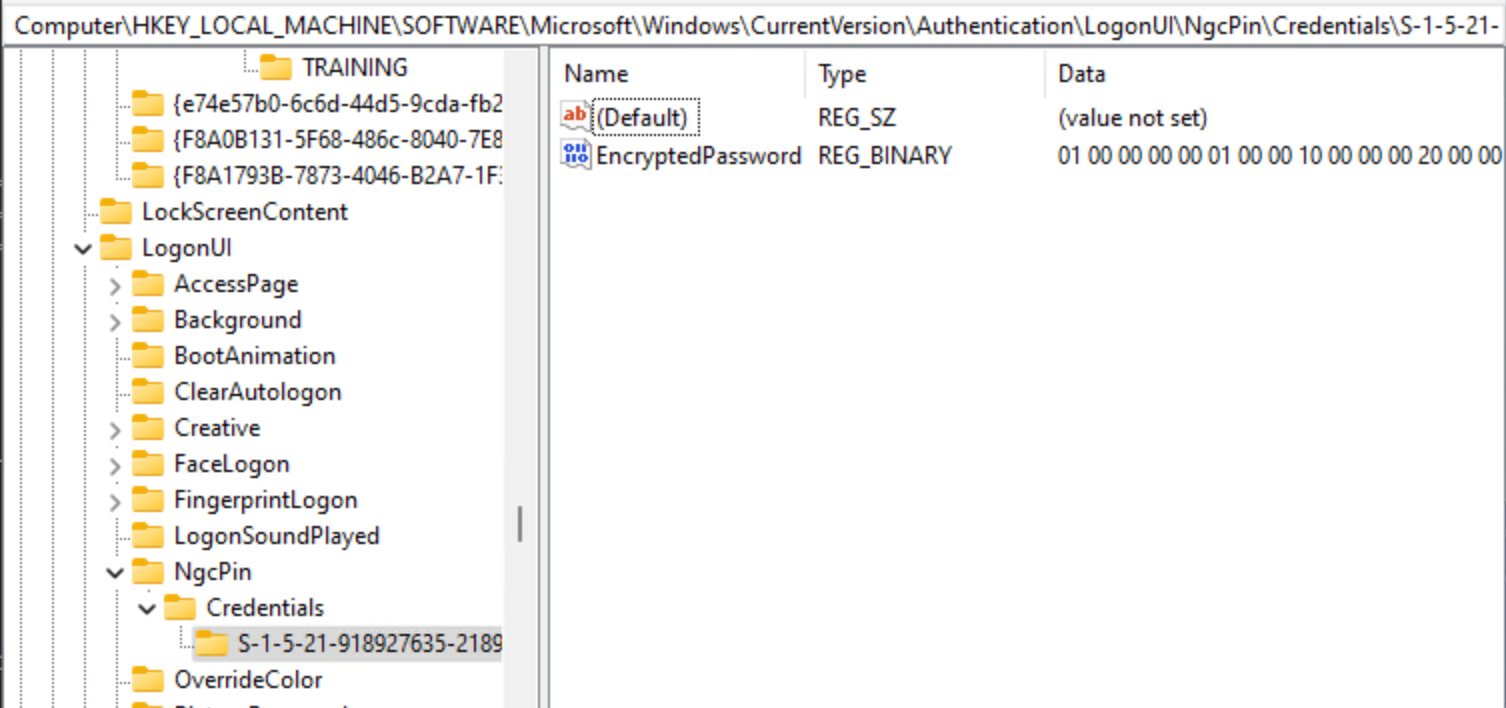Collapse the Credentials key
Image resolution: width=1506 pixels, height=708 pixels.
(147, 608)
